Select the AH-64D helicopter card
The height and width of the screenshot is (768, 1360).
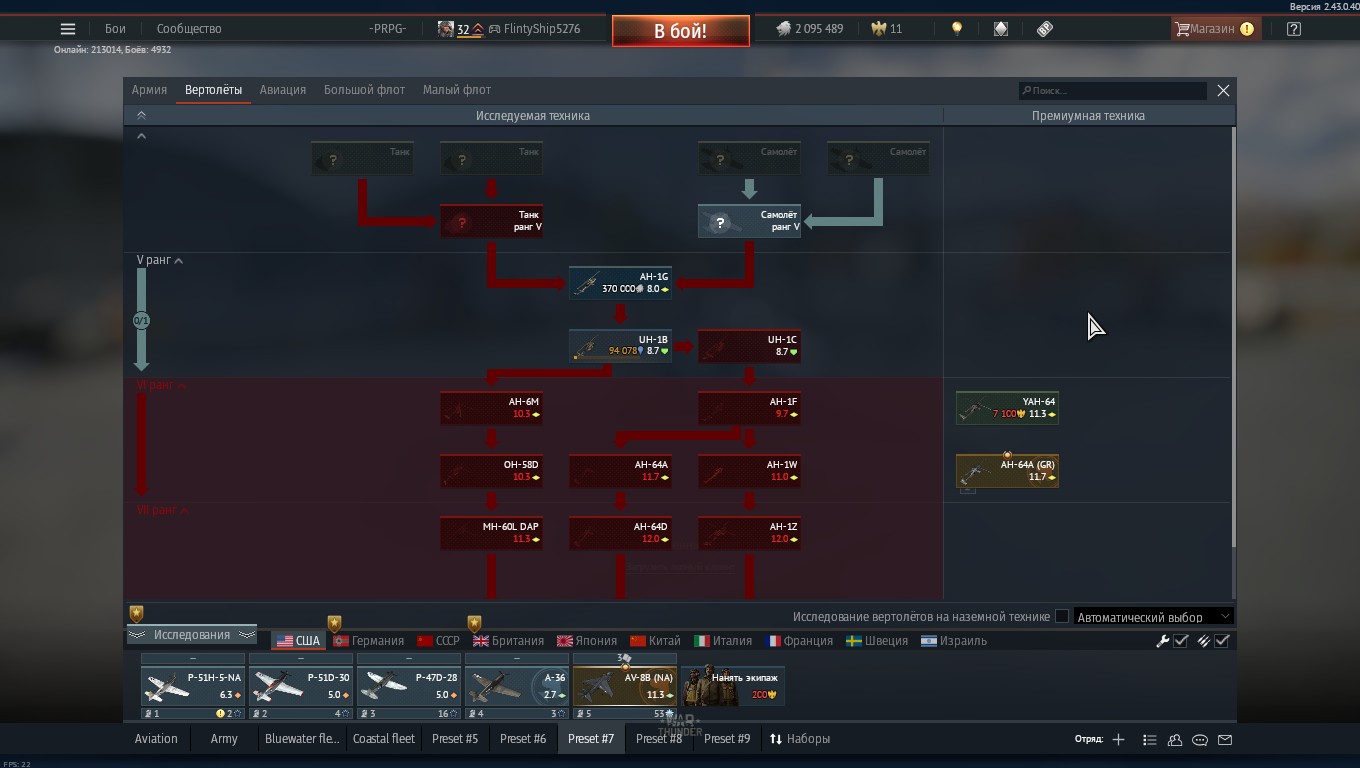(620, 533)
